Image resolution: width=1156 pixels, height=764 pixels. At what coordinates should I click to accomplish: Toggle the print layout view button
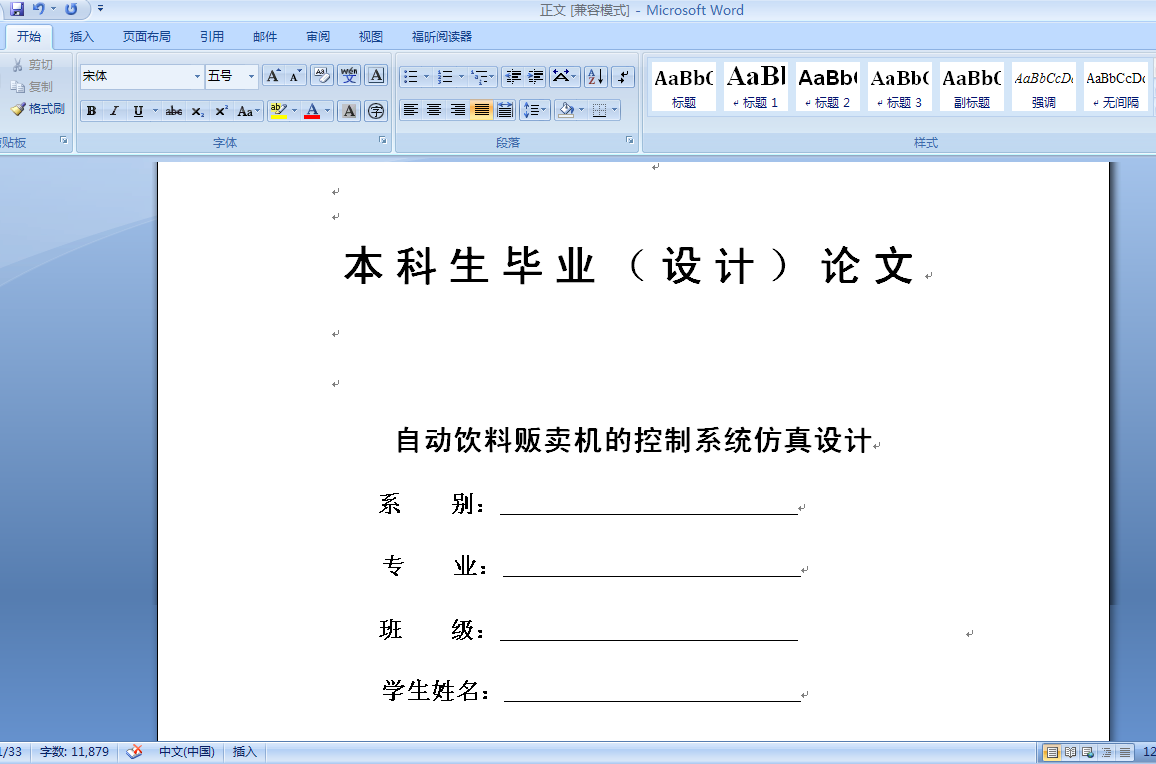[1052, 752]
